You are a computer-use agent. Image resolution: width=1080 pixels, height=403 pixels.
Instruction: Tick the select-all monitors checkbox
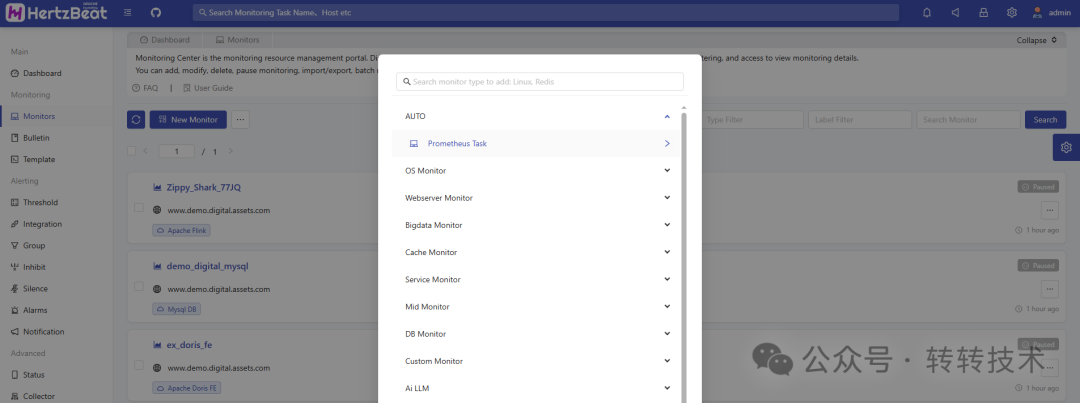click(x=132, y=151)
